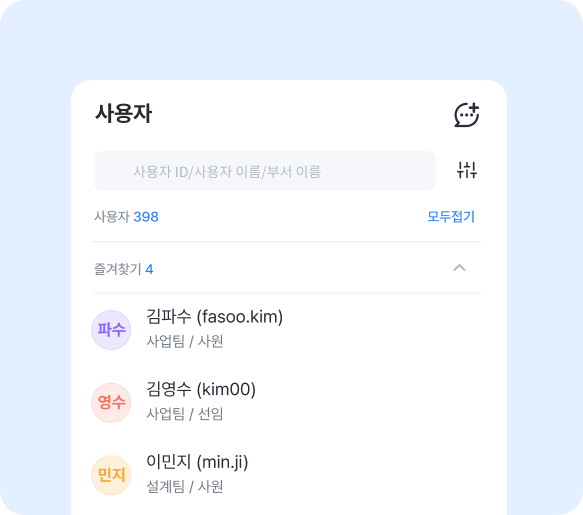
Task: Focus the 사용자 ID/사용자 이름/부서 이름 search field
Action: [264, 171]
